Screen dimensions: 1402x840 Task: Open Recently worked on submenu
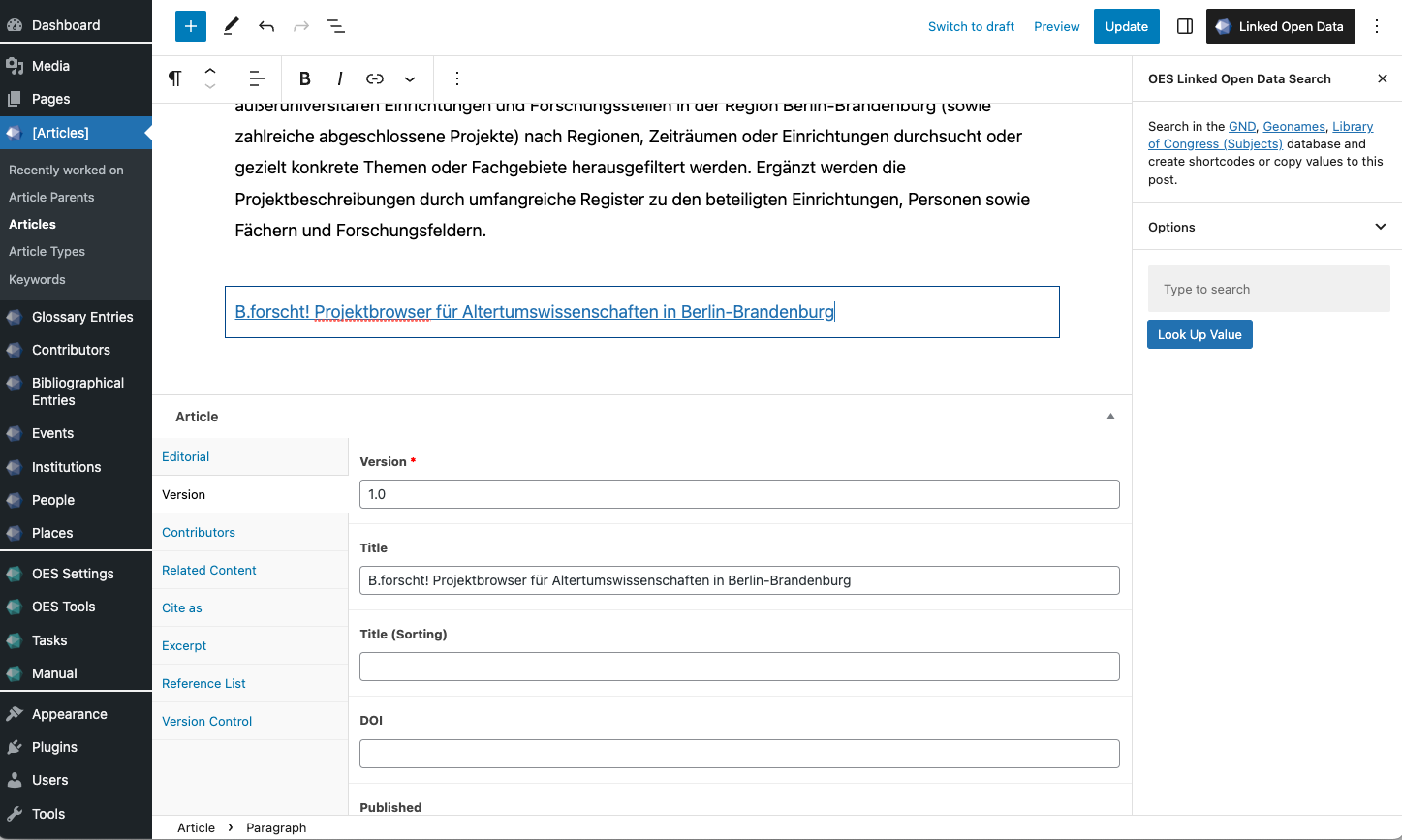[66, 170]
